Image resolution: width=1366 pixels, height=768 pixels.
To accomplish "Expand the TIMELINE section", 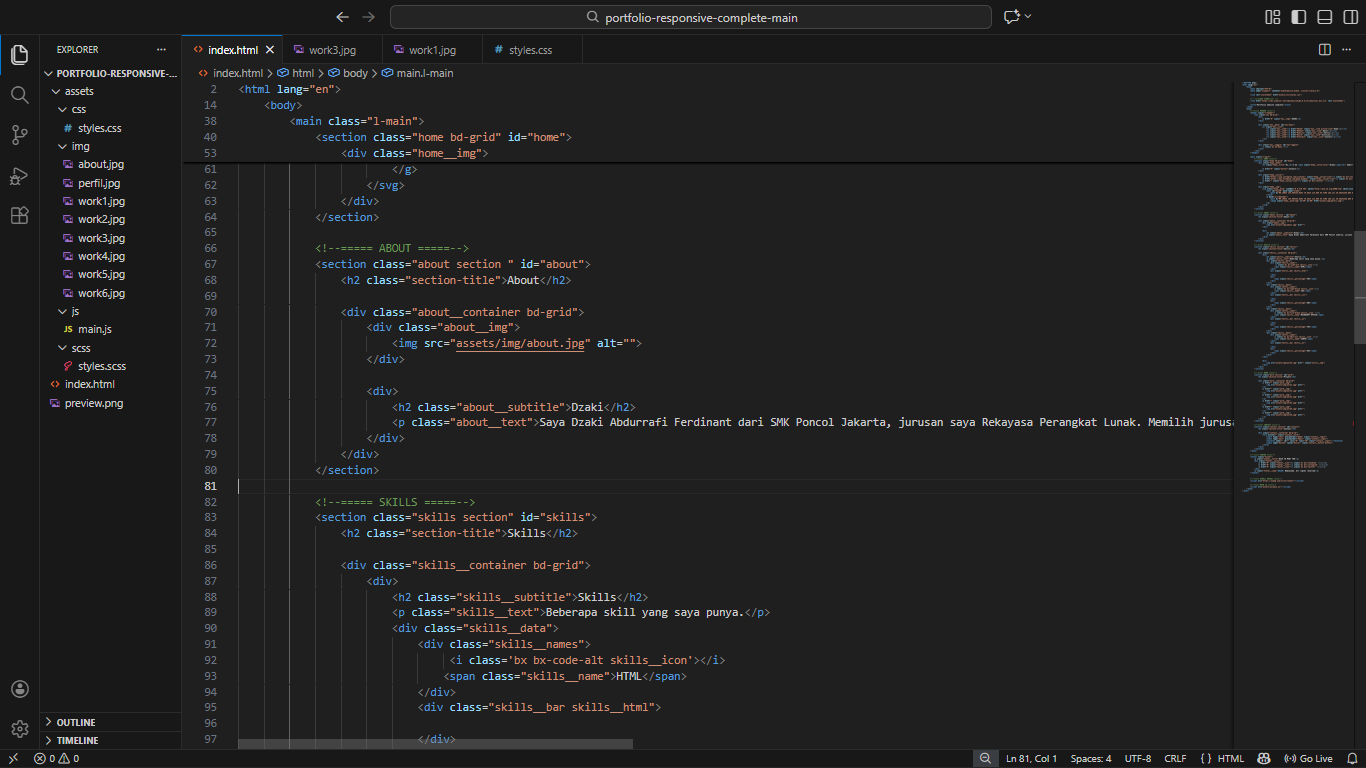I will point(77,740).
